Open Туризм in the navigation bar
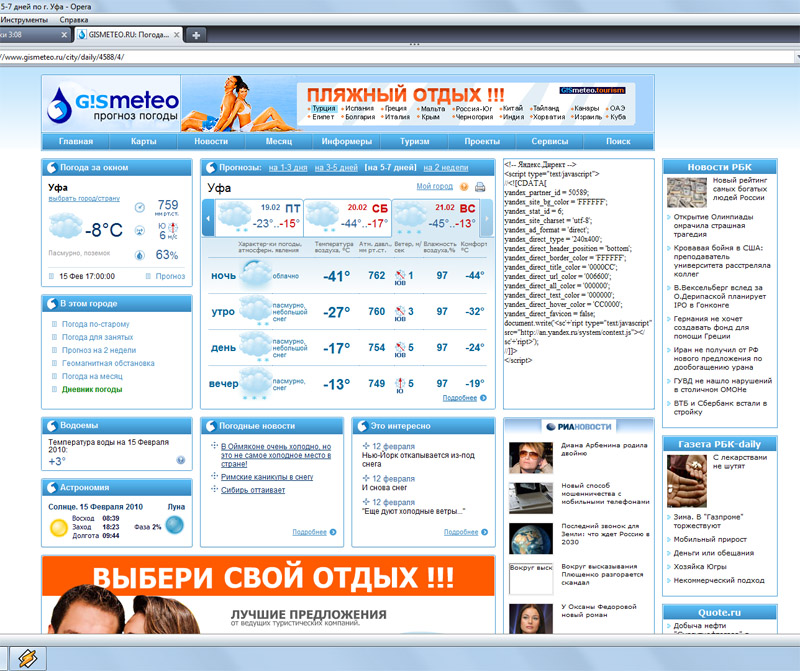Viewport: 800px width, 671px height. point(414,141)
